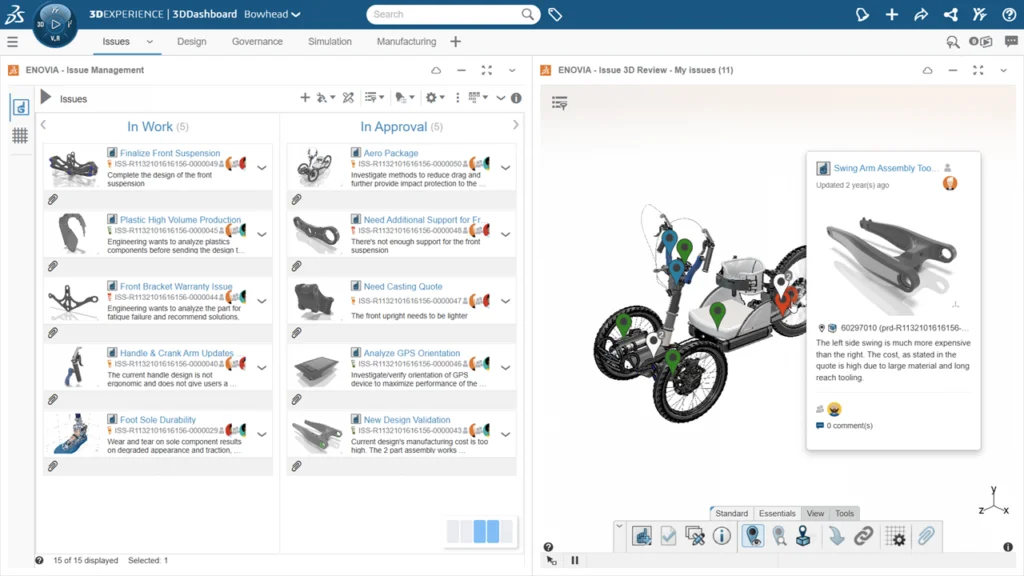Open the communities network icon

tap(951, 14)
